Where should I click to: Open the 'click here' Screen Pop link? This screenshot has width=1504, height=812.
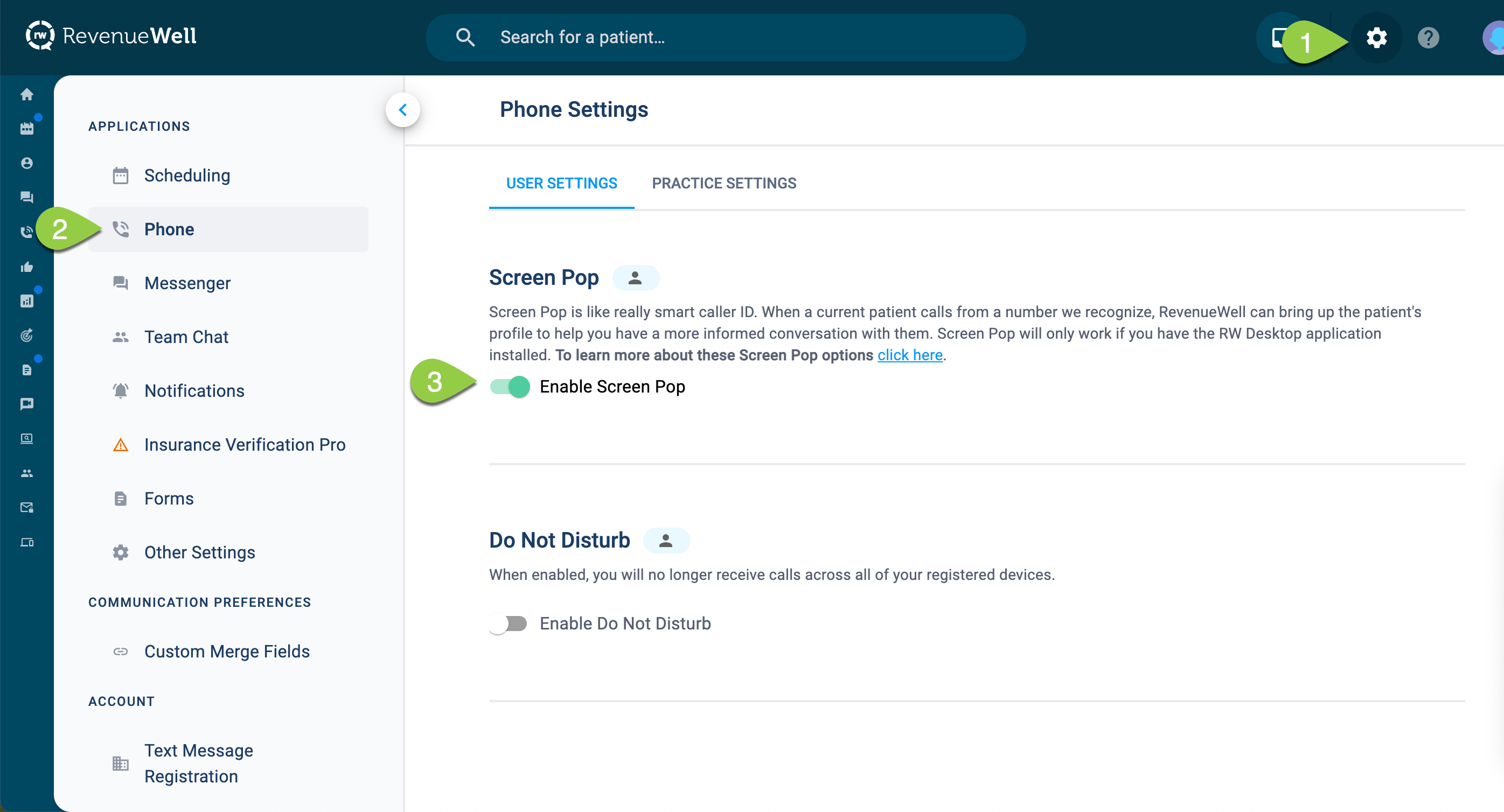point(910,355)
